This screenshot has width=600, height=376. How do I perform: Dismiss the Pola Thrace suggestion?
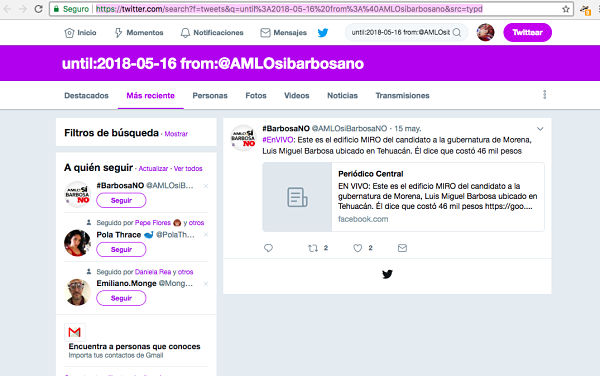click(x=206, y=235)
